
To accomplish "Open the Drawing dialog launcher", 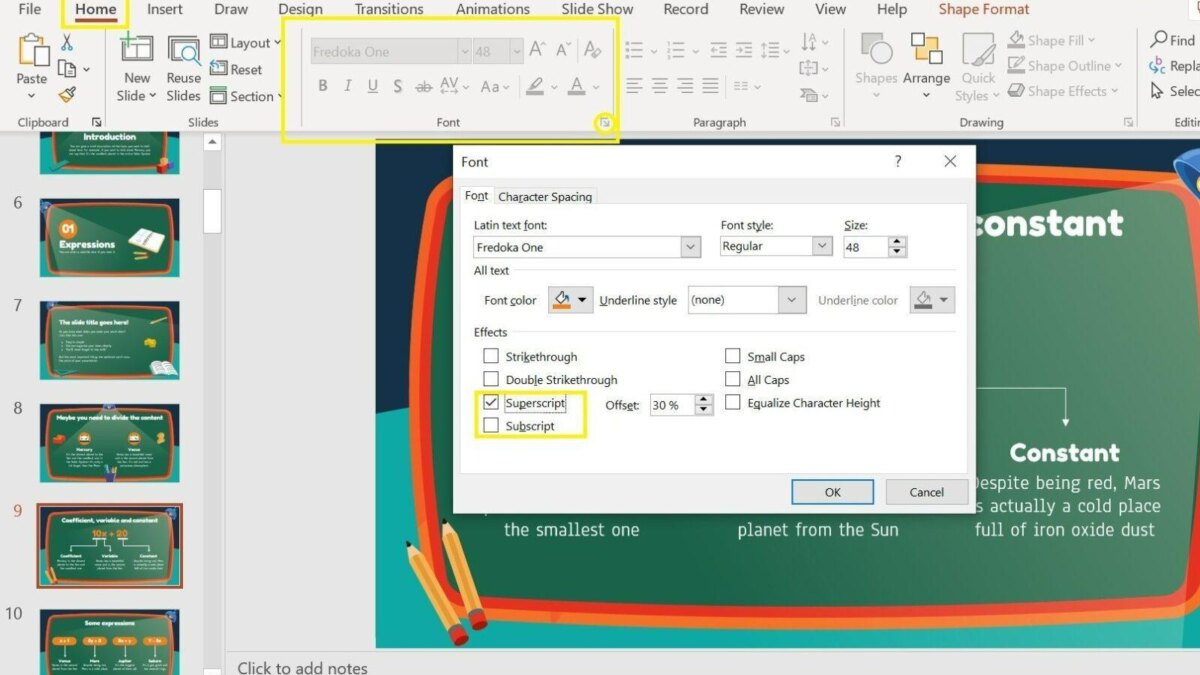I will click(1128, 123).
